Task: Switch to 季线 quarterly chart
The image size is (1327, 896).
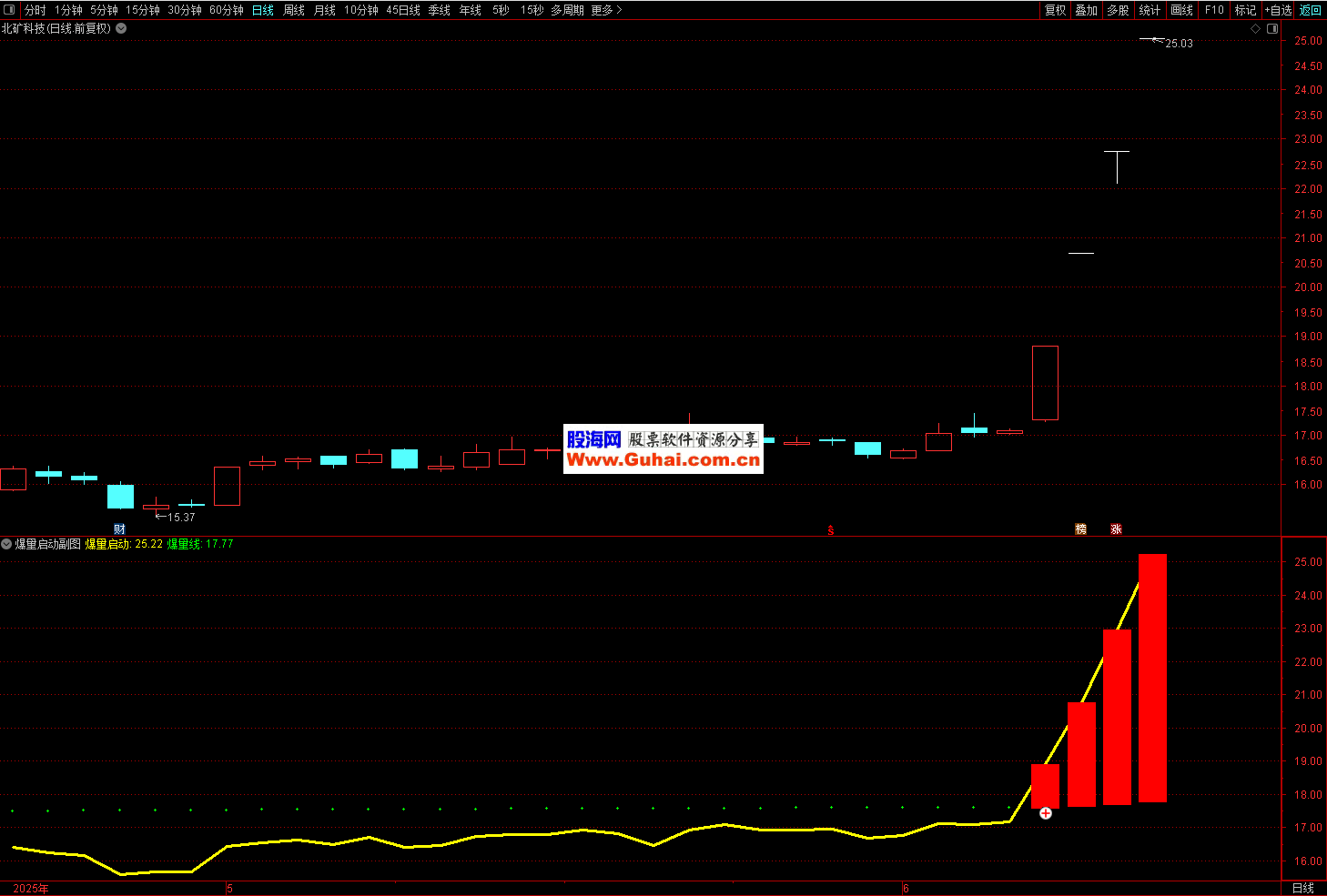Action: tap(440, 10)
